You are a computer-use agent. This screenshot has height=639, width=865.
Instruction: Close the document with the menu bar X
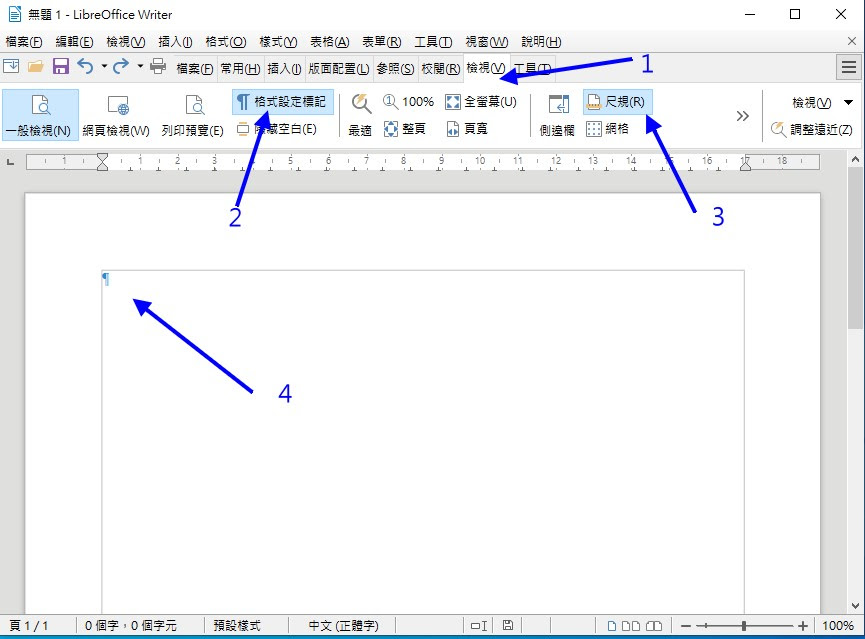[x=852, y=41]
